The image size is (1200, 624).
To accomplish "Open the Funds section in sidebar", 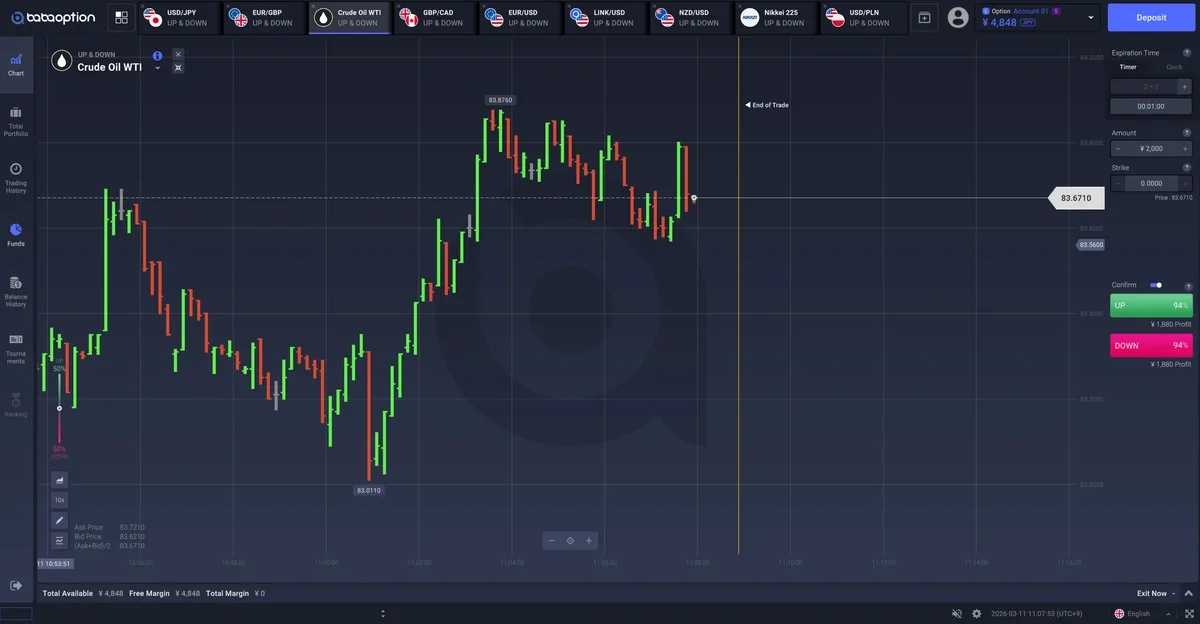I will pos(16,235).
